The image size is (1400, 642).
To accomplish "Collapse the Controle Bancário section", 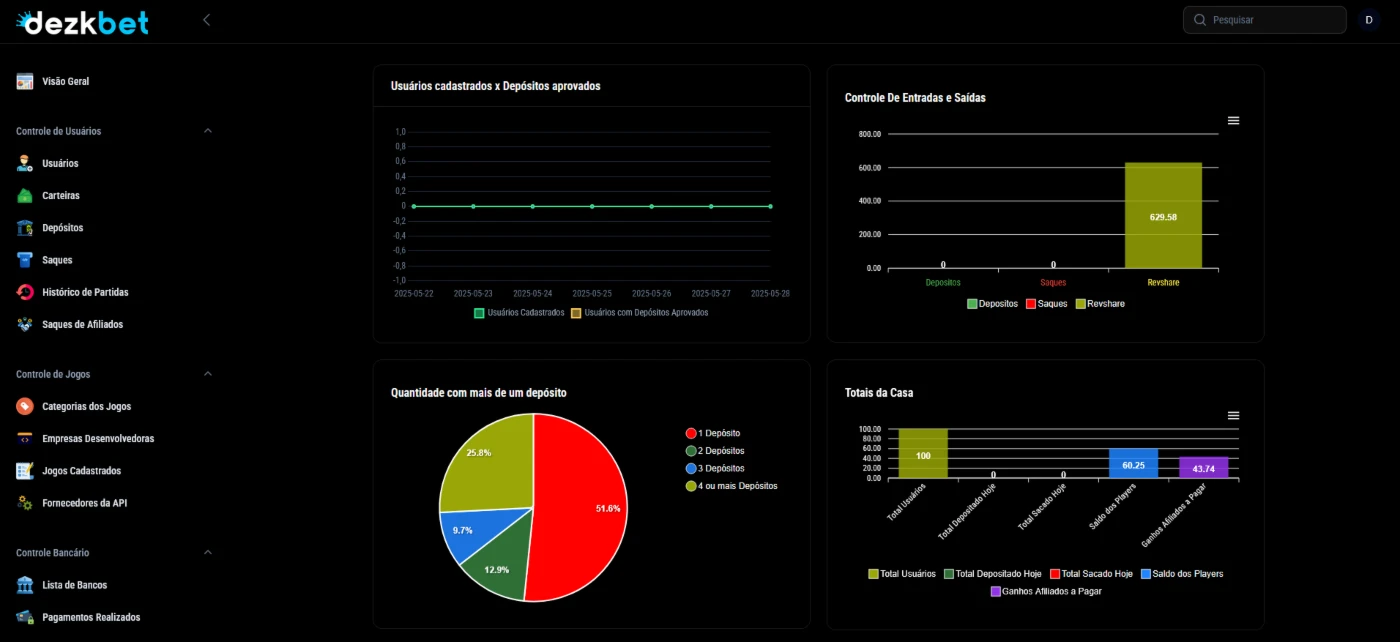I will tap(208, 552).
